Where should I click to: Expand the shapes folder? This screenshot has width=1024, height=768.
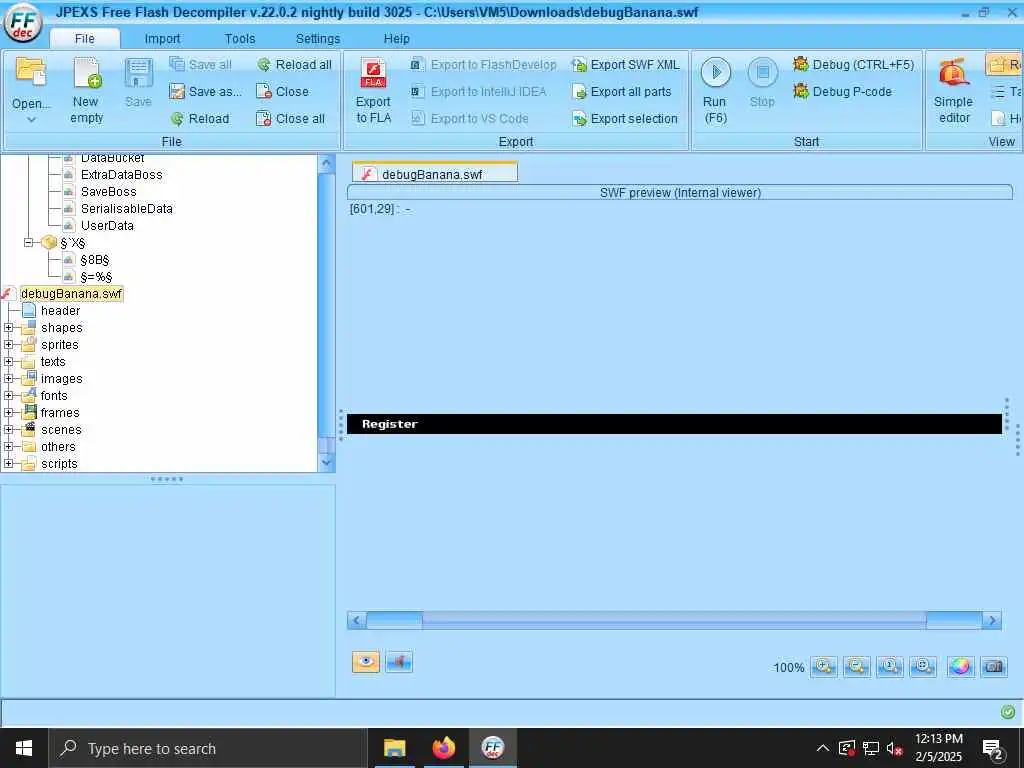(8, 327)
